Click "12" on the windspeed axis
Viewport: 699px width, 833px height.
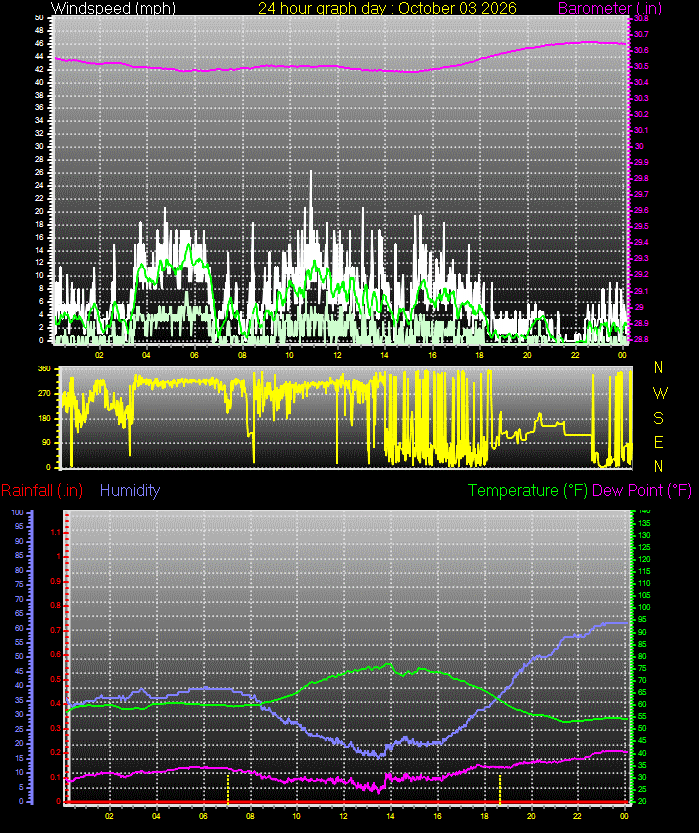pos(39,263)
